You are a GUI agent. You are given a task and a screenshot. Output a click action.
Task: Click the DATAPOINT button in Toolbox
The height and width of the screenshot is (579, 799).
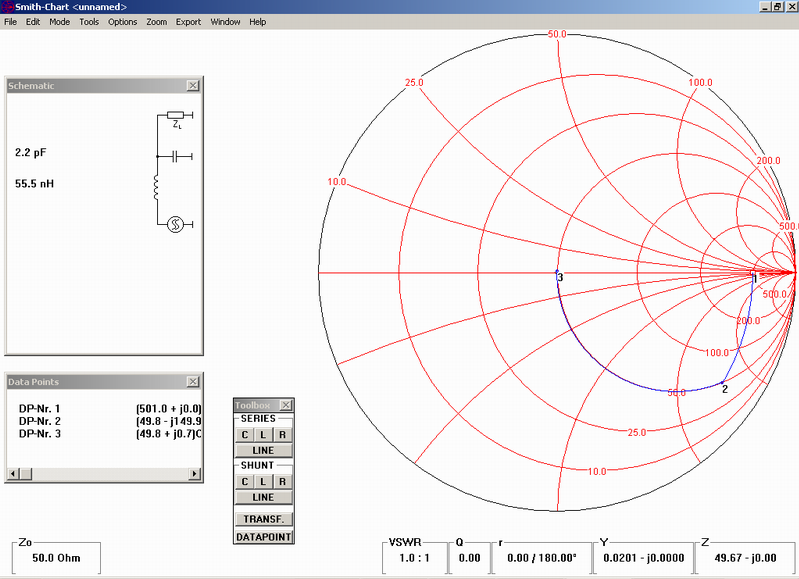coord(263,537)
